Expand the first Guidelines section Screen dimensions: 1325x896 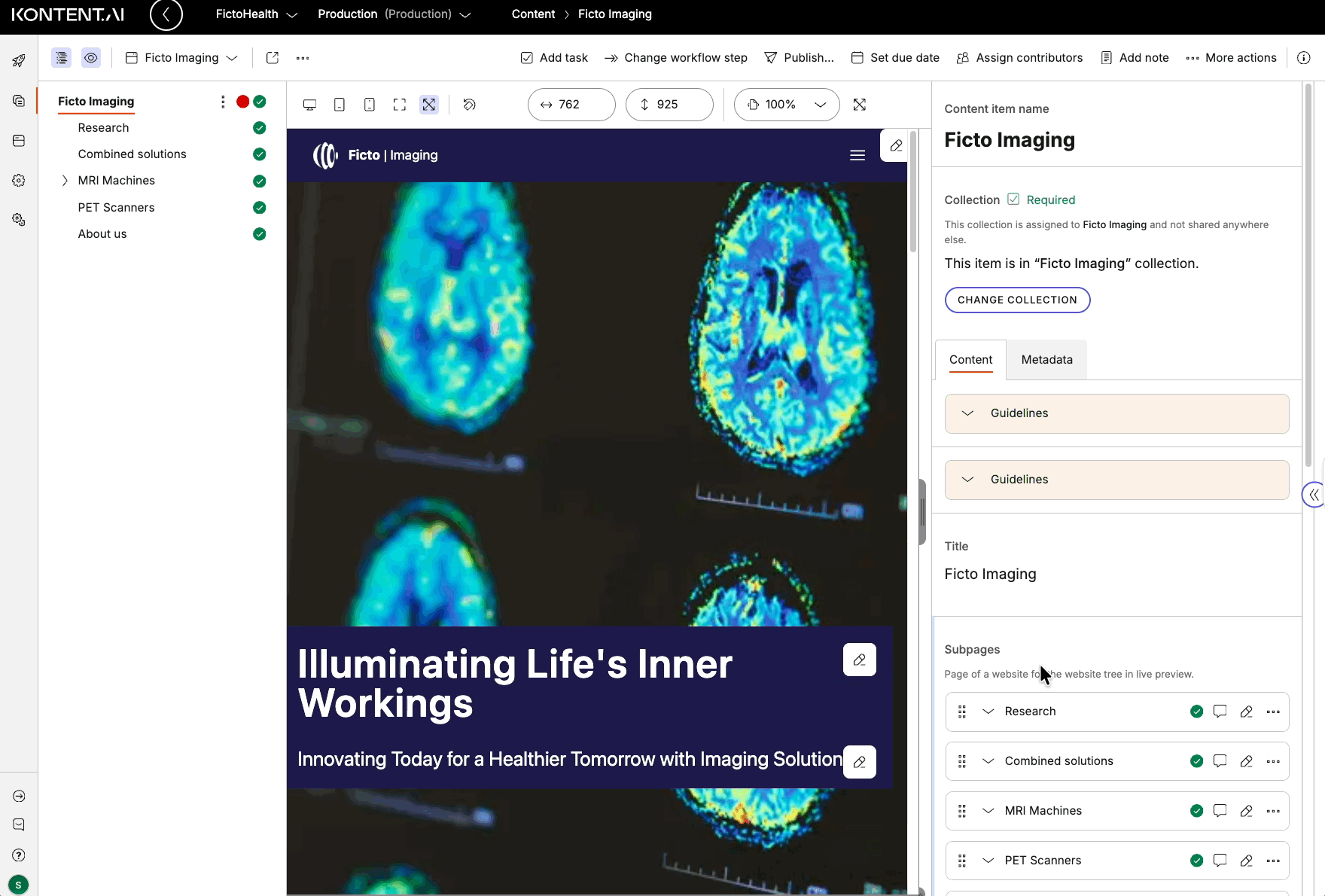(968, 413)
